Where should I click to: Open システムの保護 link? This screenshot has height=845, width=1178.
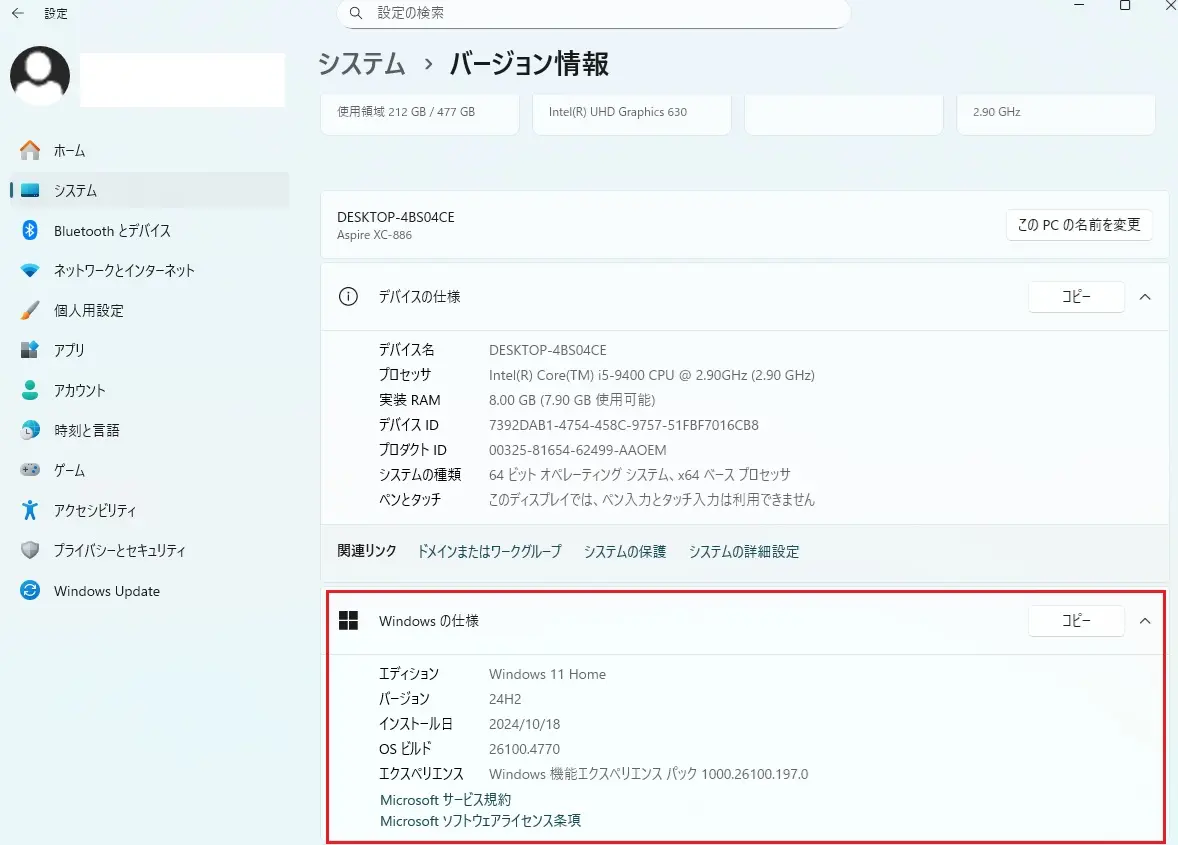(625, 551)
